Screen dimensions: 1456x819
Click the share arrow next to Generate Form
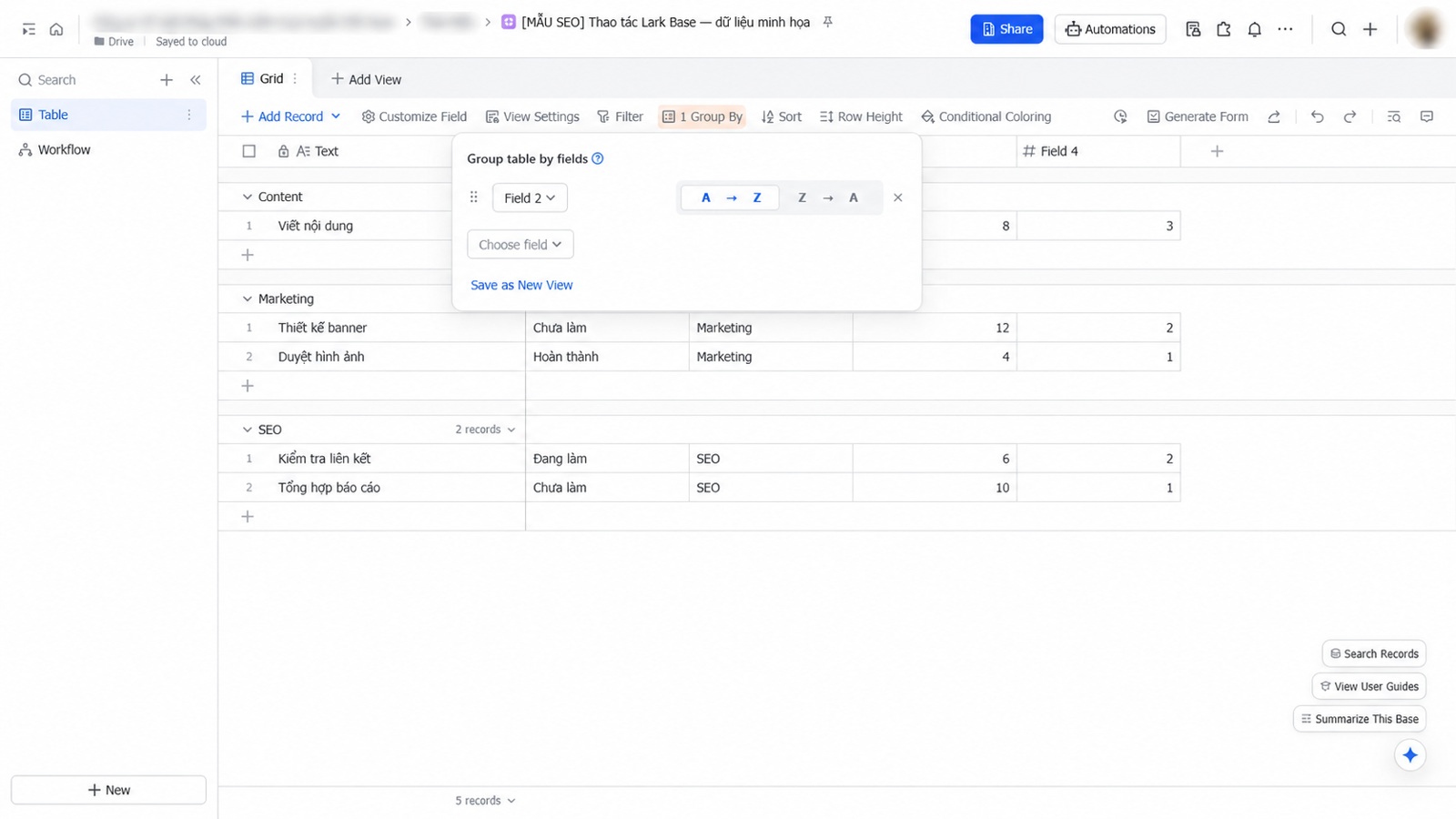click(1274, 116)
